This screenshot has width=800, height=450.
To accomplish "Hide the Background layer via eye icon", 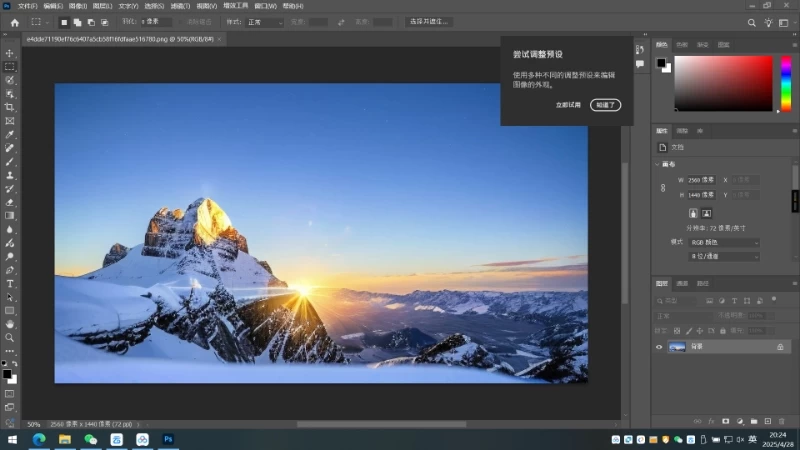I will coord(659,347).
